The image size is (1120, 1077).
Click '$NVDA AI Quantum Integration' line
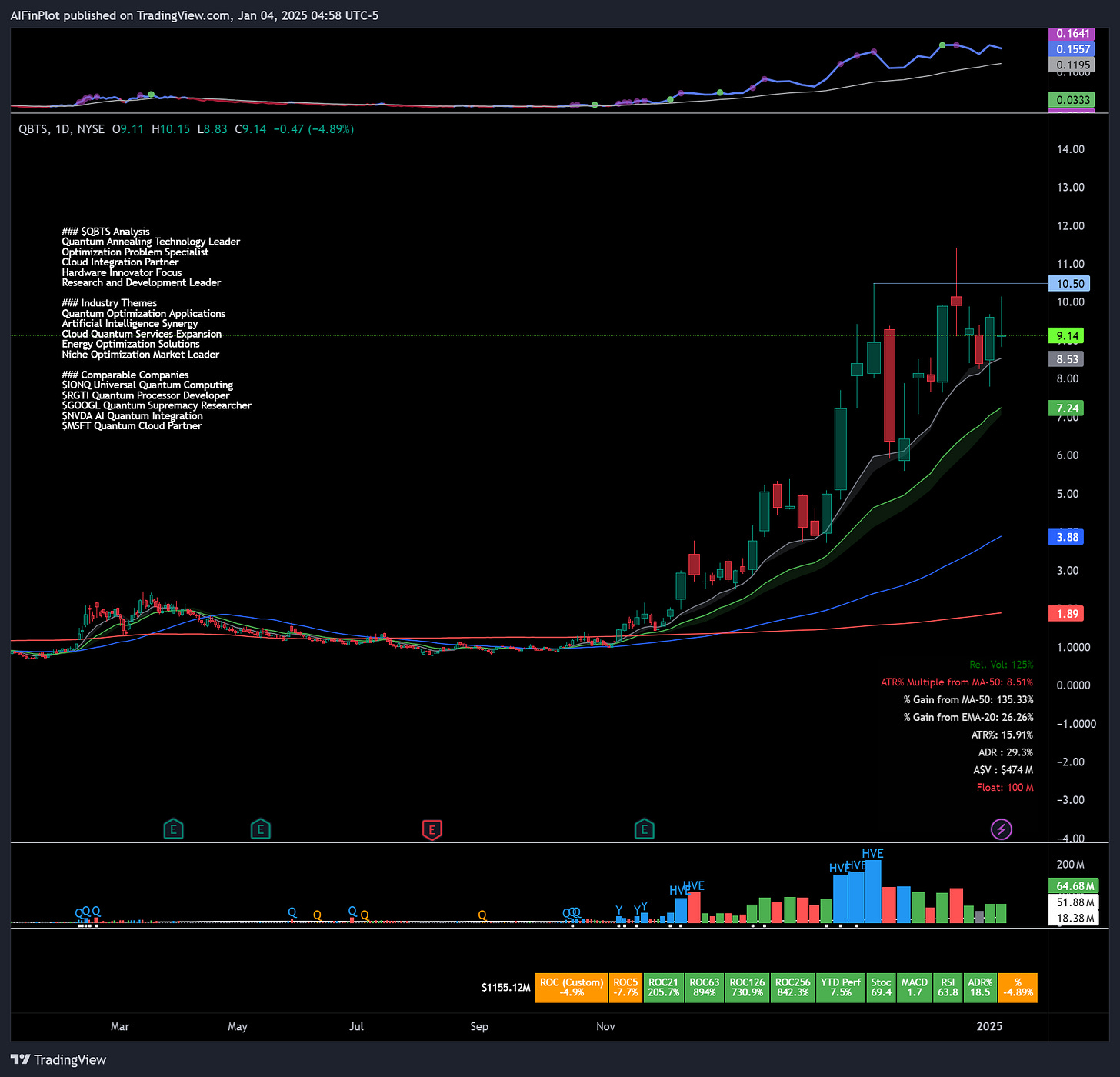132,416
